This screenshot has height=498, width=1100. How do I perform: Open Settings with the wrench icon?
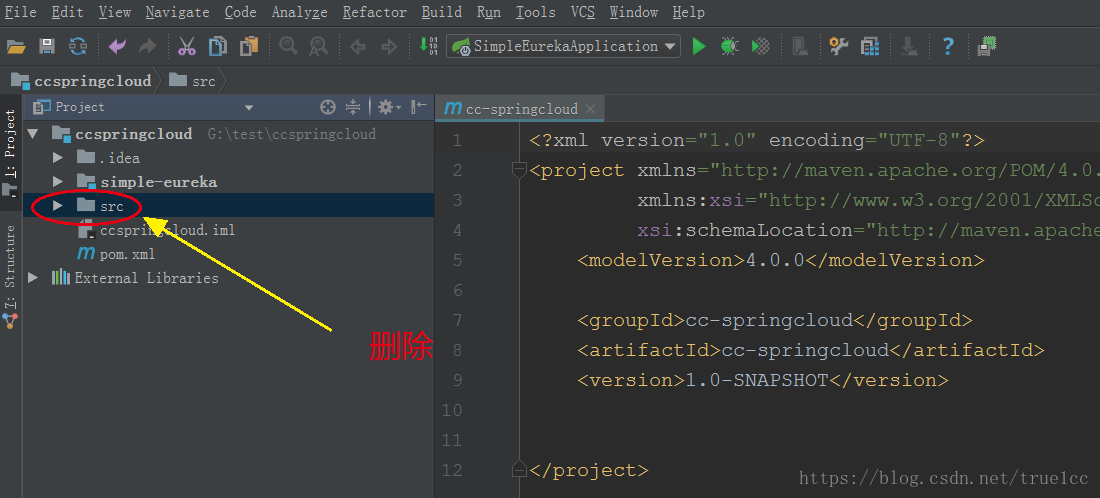(838, 47)
